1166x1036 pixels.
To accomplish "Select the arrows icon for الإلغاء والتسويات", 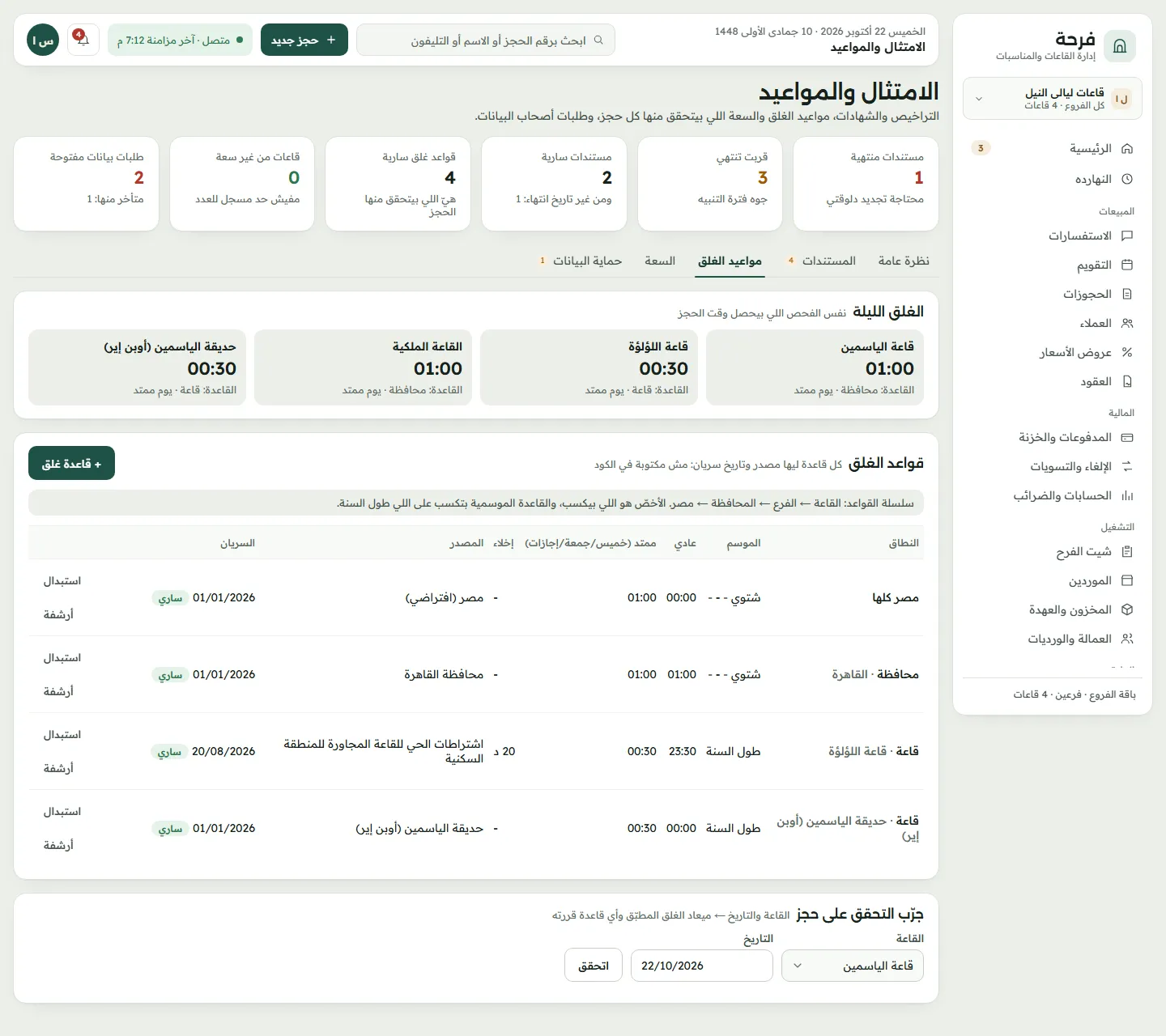I will [1126, 467].
